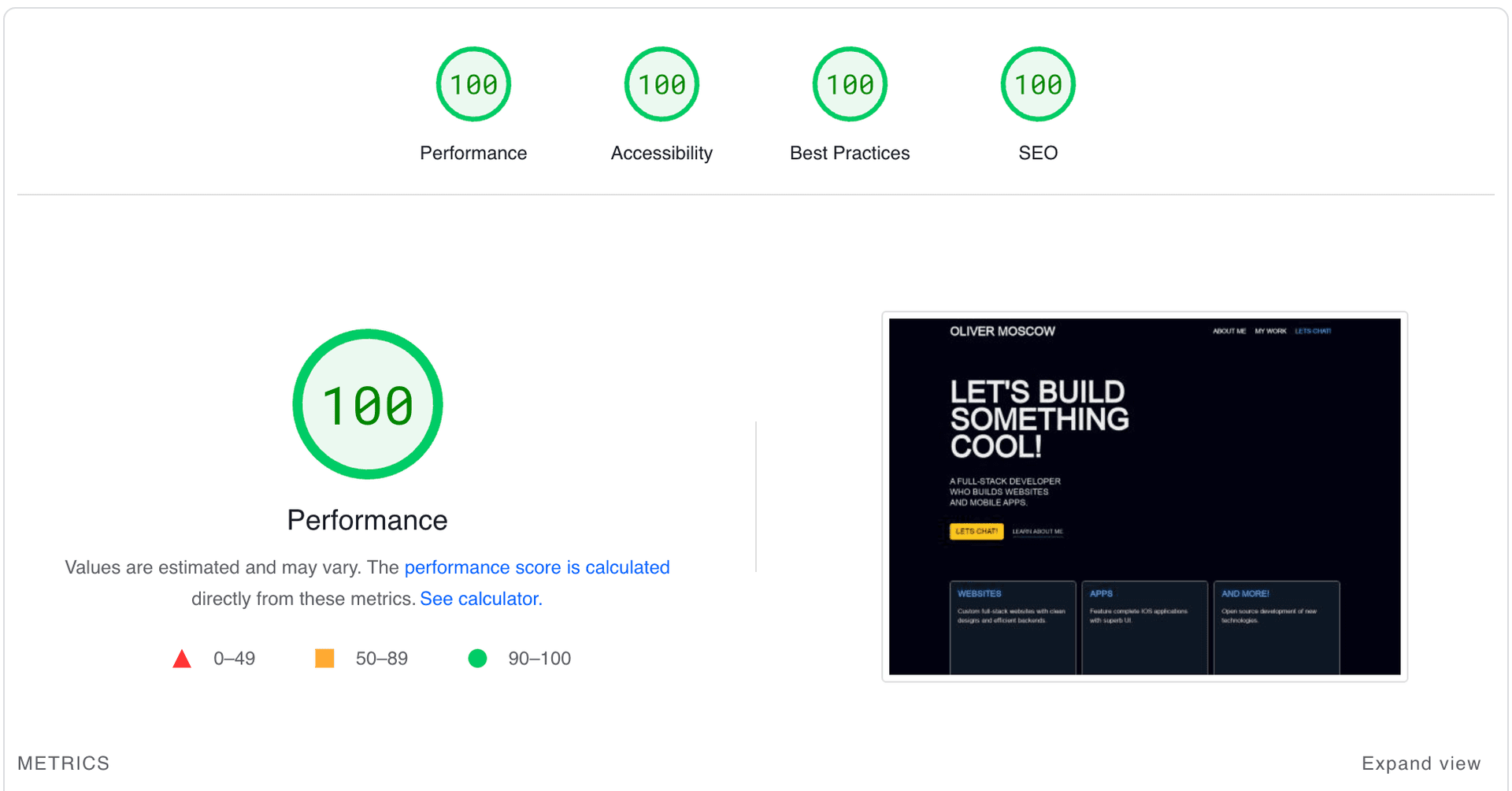Viewport: 1512px width, 791px height.
Task: Click the orange square 50–89 legend icon
Action: point(324,658)
